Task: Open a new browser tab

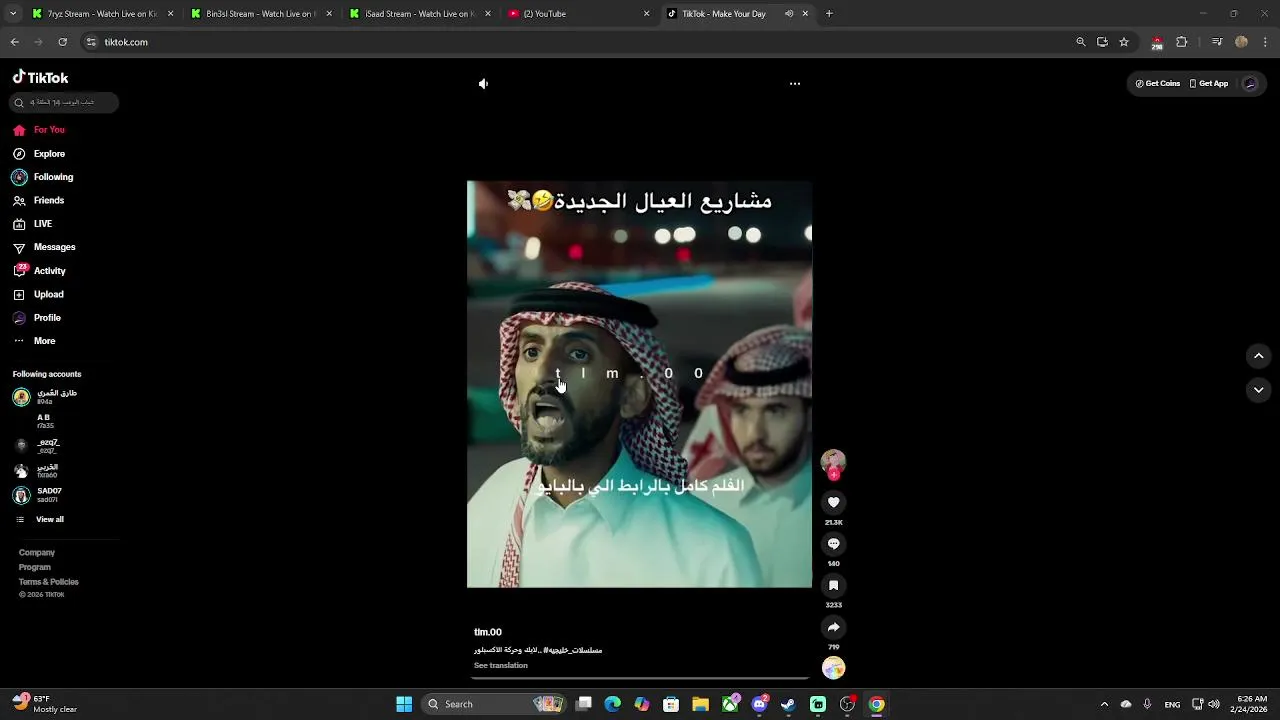Action: 829,14
